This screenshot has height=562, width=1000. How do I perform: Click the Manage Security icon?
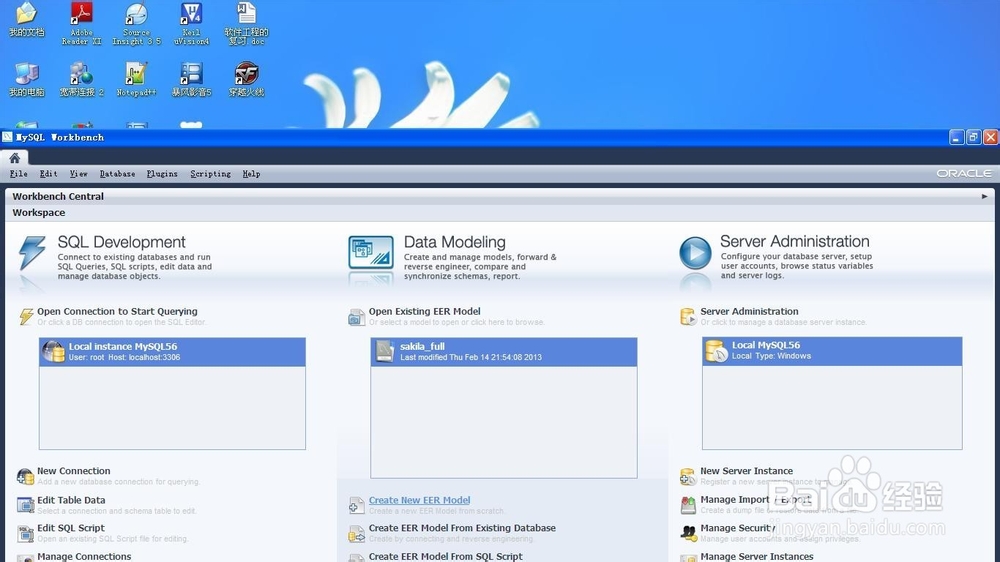click(x=688, y=533)
